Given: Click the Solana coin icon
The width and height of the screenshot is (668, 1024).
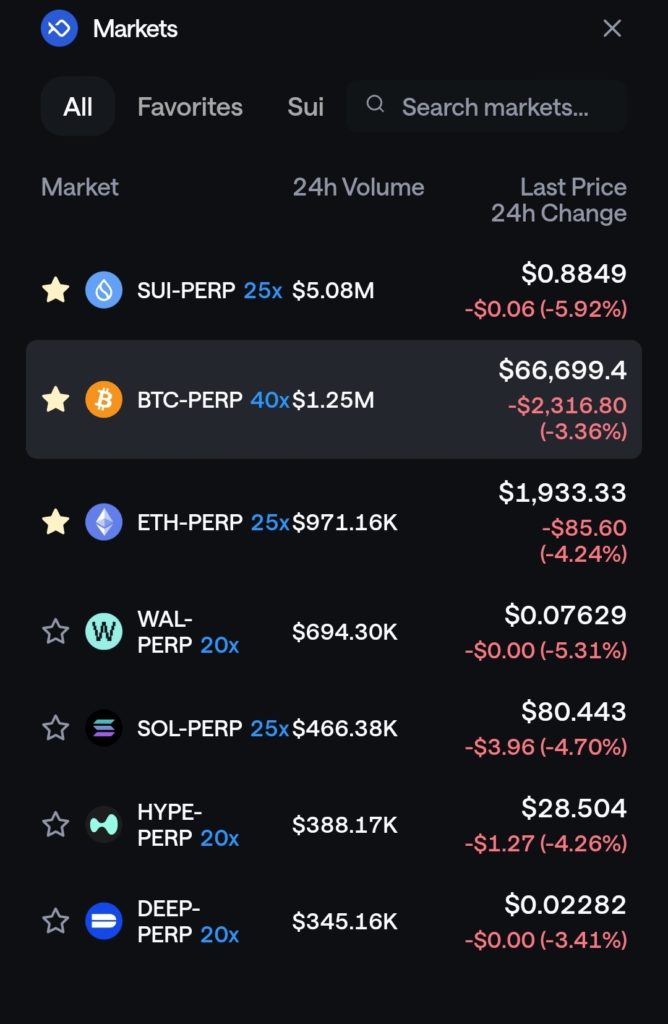Looking at the screenshot, I should (104, 728).
